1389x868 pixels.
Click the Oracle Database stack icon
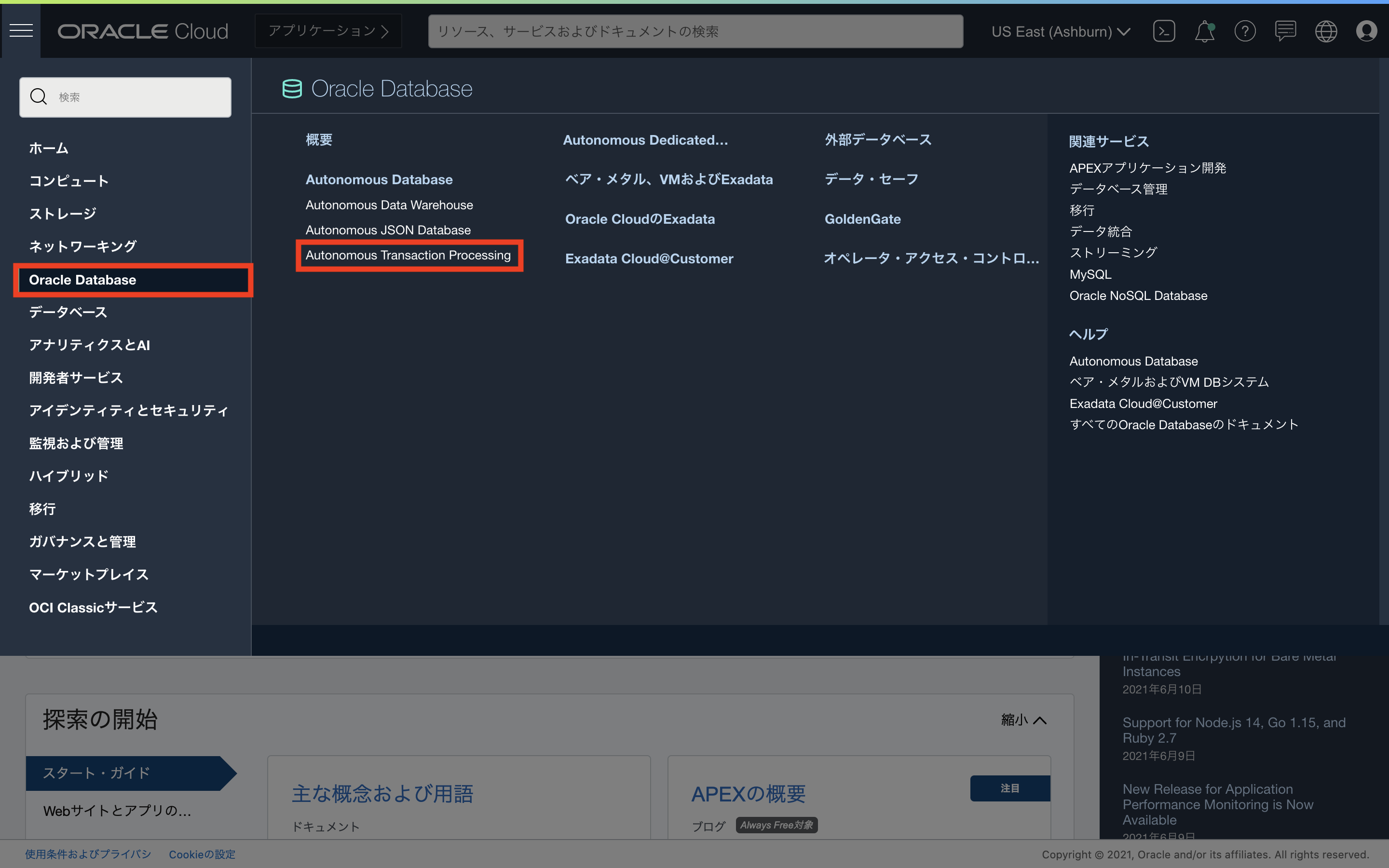tap(292, 89)
